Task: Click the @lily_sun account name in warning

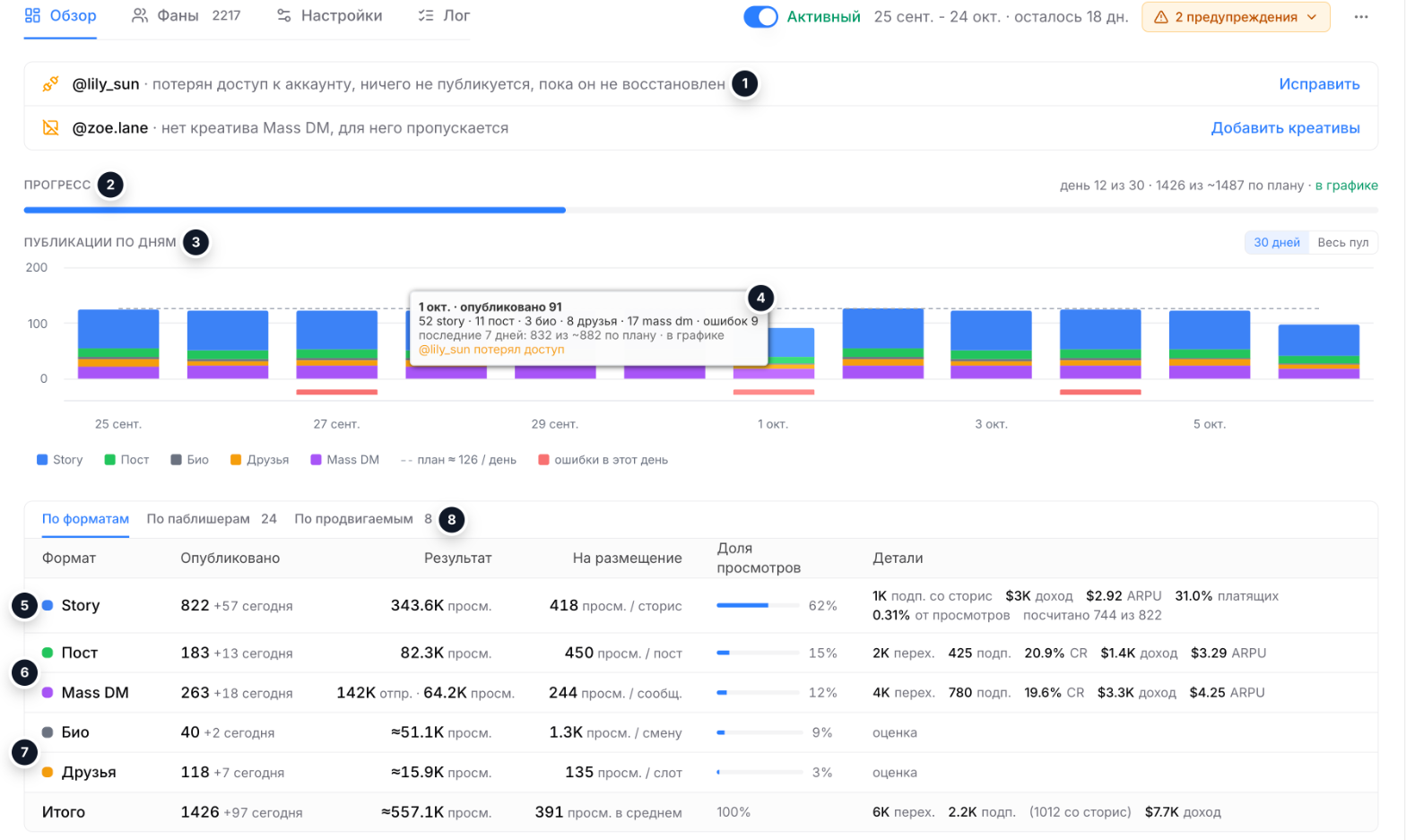Action: pyautogui.click(x=106, y=84)
